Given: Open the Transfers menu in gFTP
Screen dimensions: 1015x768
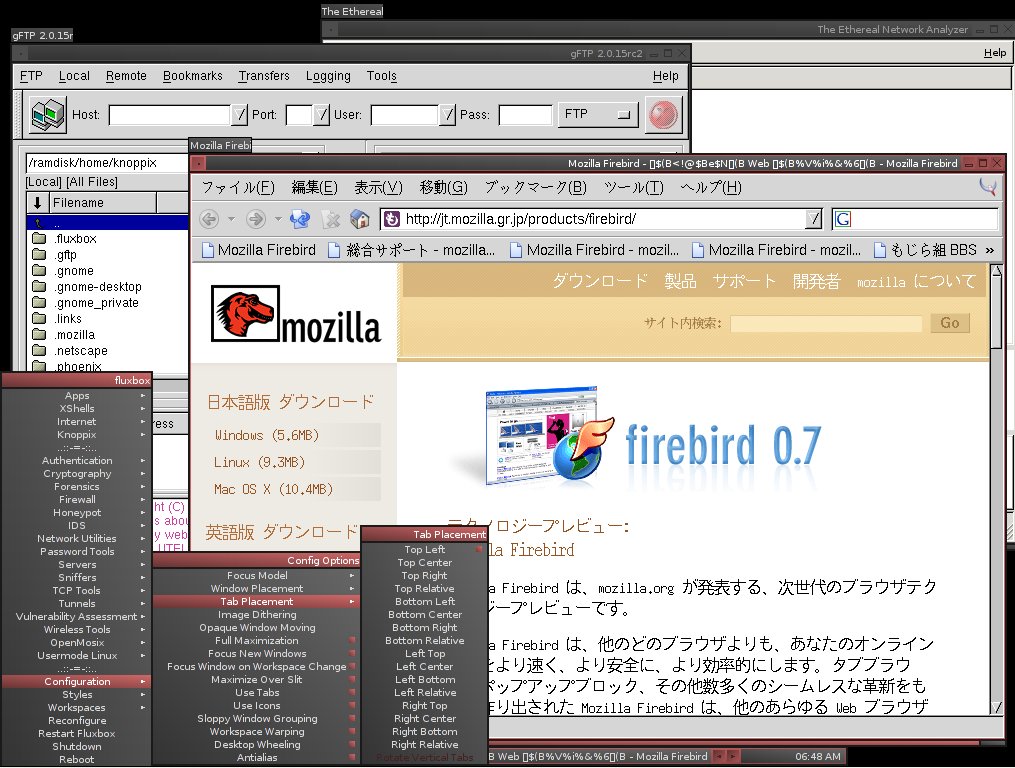Looking at the screenshot, I should (x=263, y=76).
